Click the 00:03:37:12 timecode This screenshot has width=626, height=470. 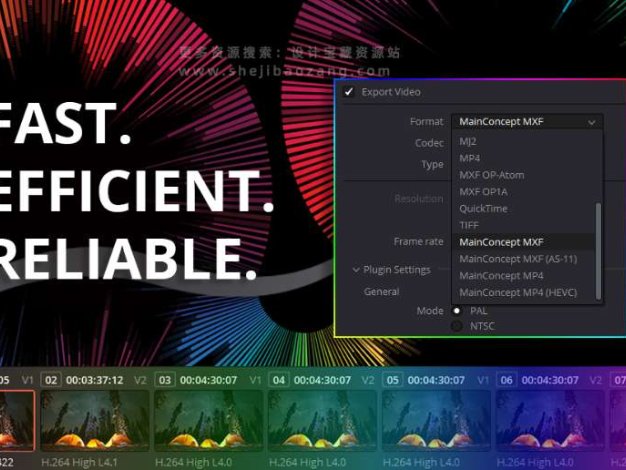click(95, 380)
